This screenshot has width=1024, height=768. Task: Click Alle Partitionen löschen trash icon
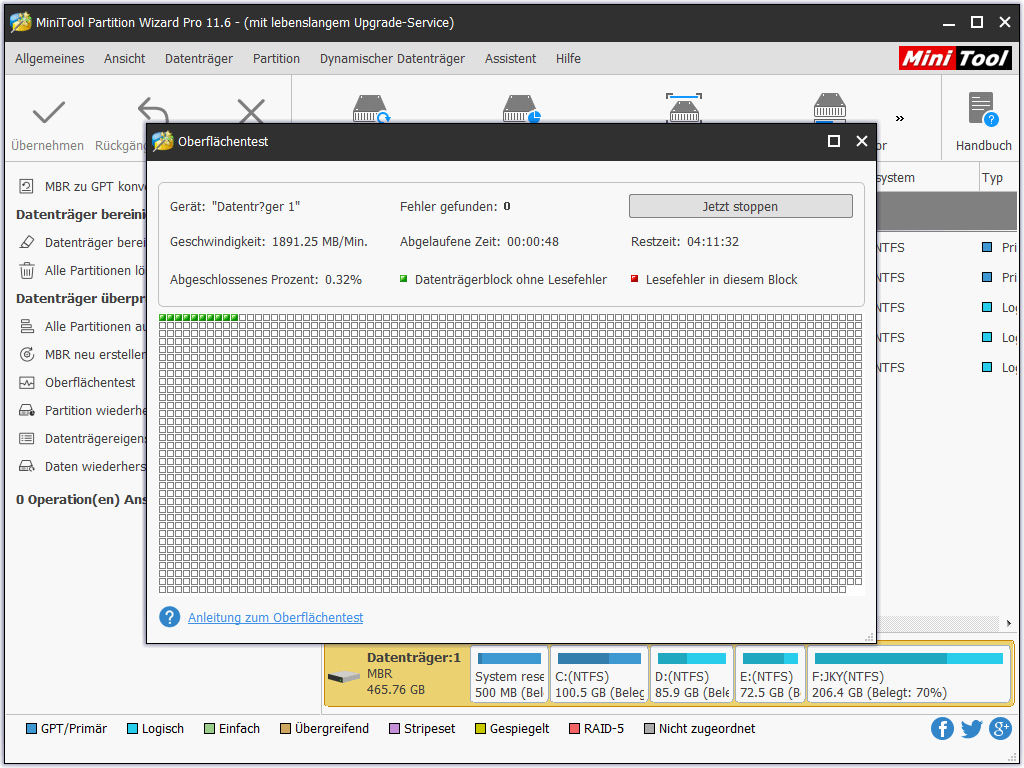pos(27,271)
